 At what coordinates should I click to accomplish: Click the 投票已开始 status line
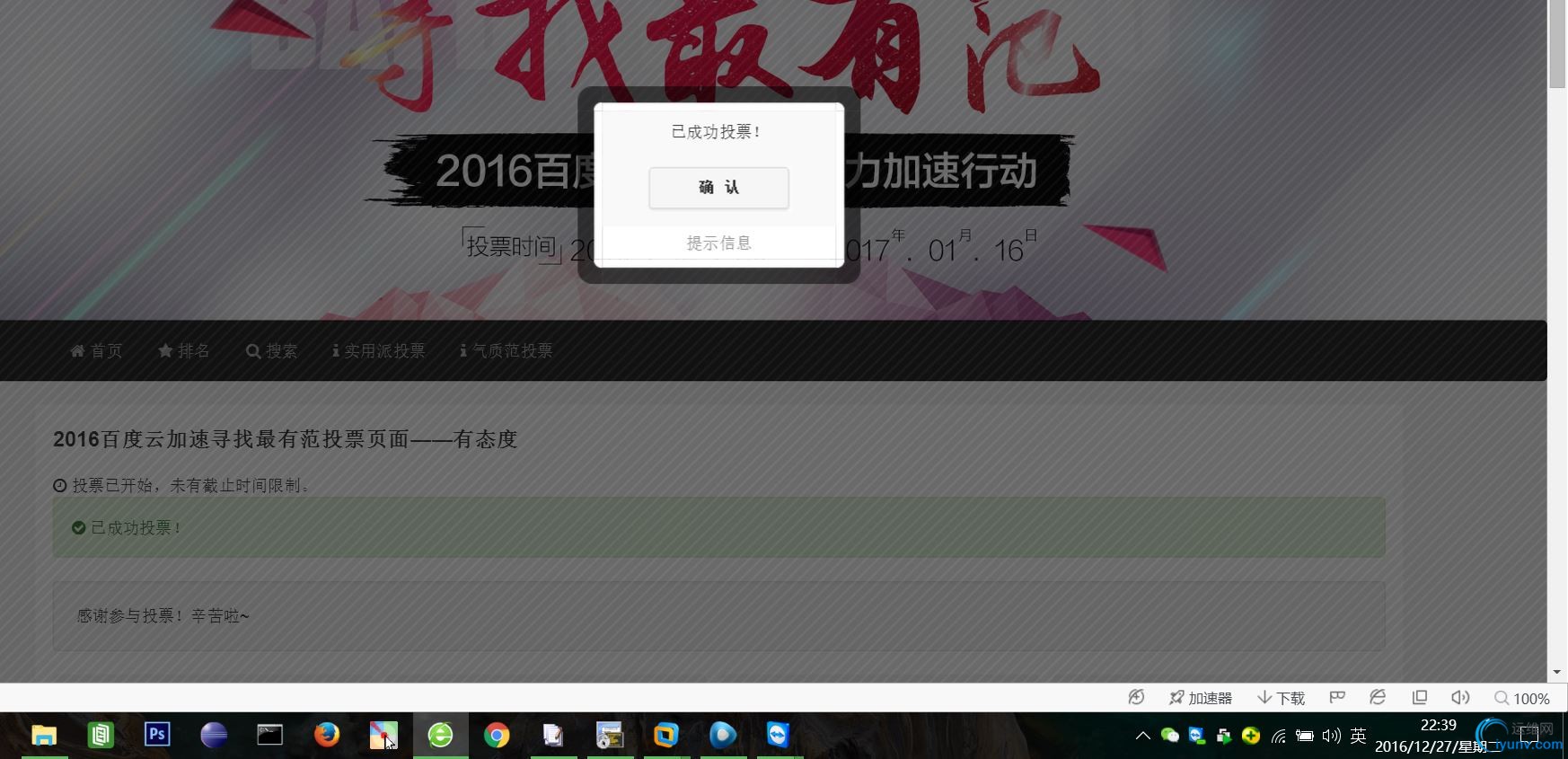pyautogui.click(x=183, y=485)
